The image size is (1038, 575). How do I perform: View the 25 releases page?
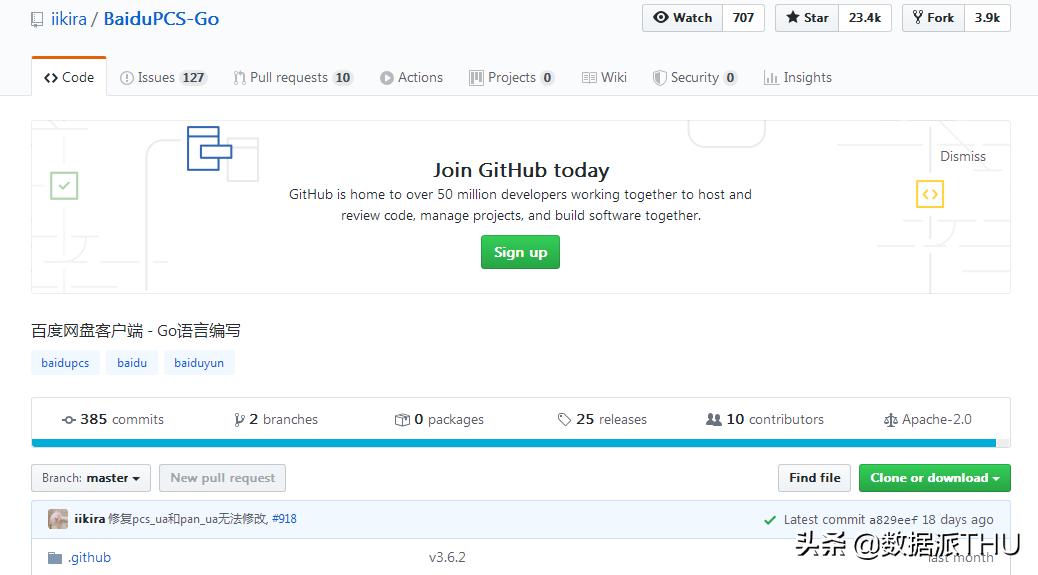pyautogui.click(x=602, y=420)
